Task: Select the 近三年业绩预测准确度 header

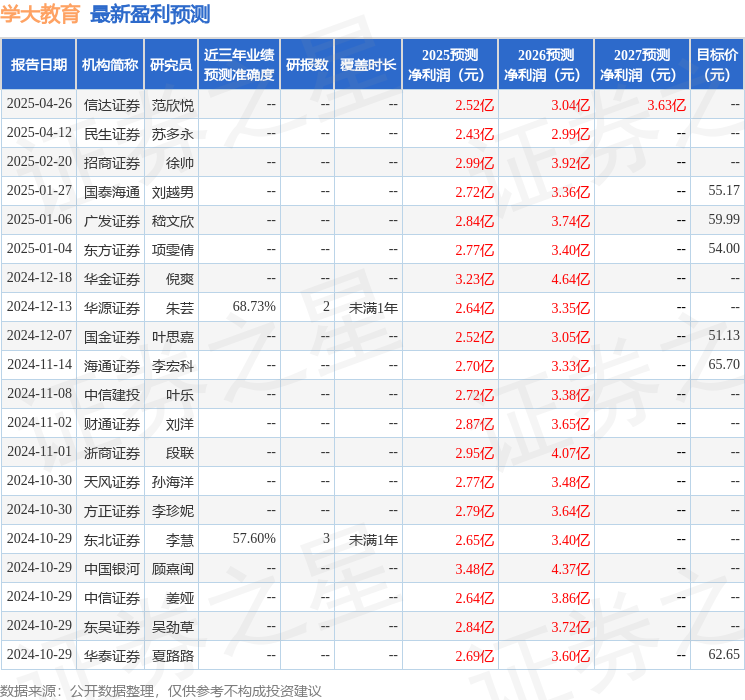Action: tap(239, 65)
